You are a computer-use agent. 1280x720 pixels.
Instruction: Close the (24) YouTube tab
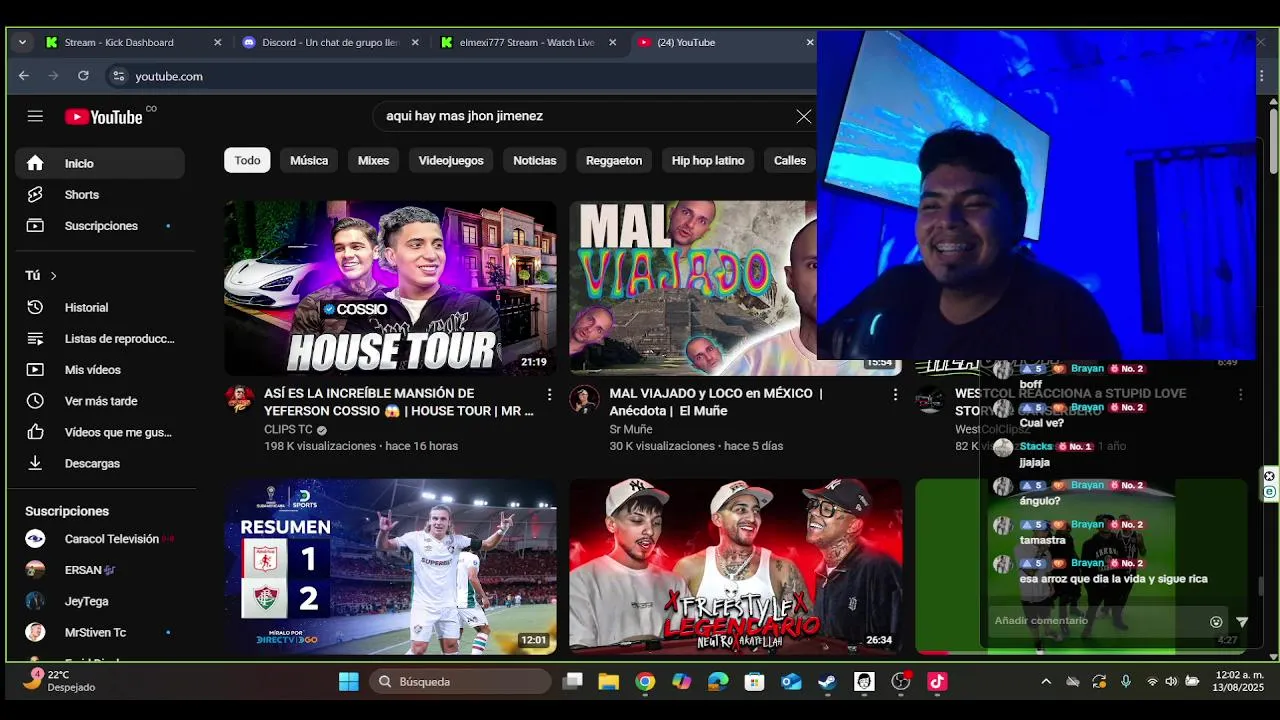(x=810, y=42)
